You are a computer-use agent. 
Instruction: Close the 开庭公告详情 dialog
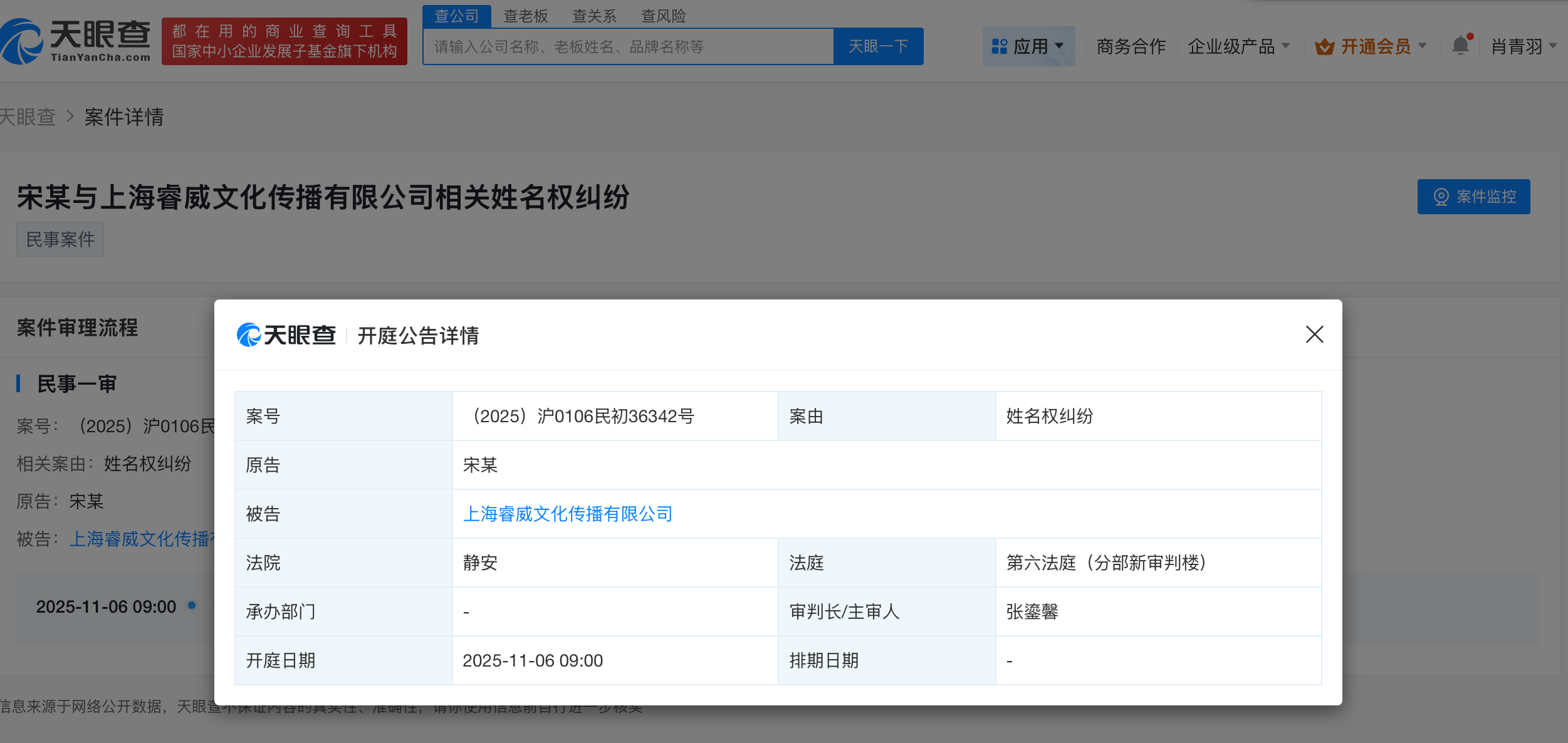[1314, 335]
